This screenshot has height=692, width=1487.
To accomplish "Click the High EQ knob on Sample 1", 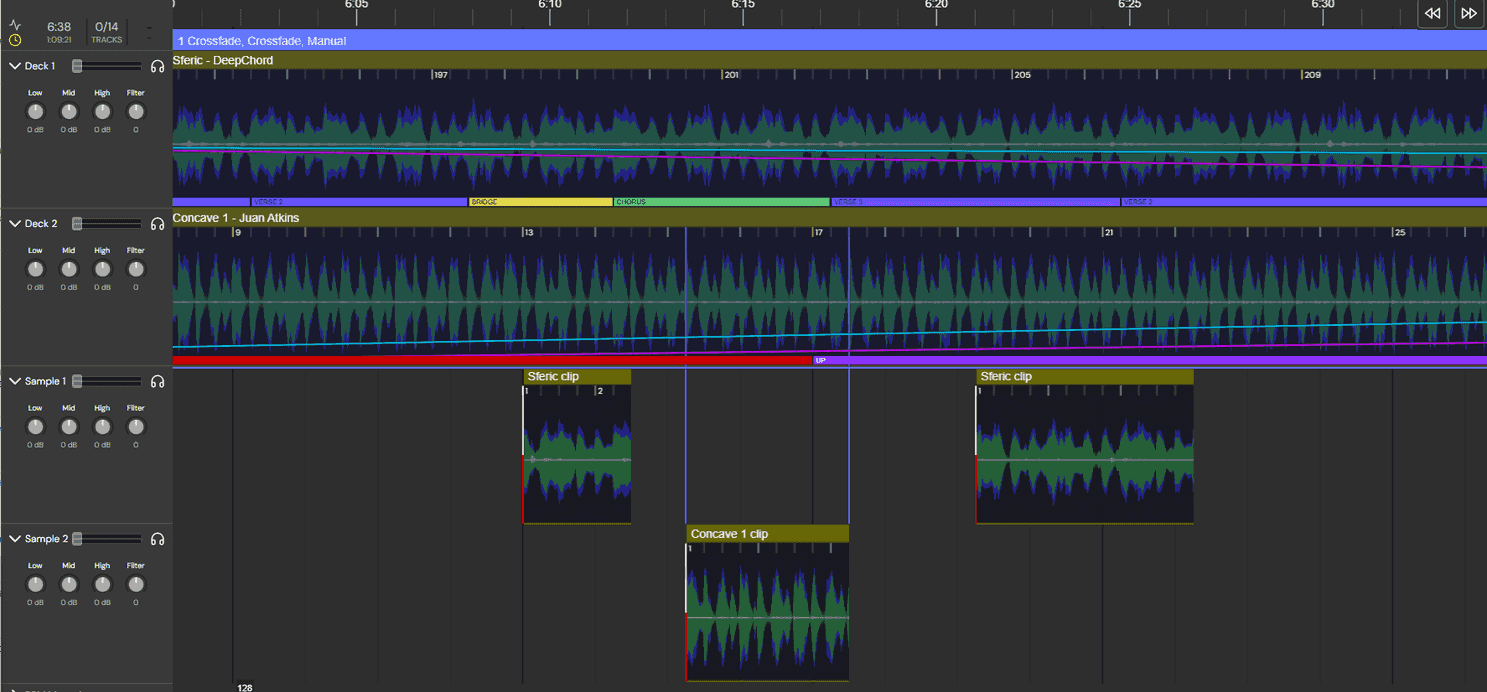I will pyautogui.click(x=102, y=426).
